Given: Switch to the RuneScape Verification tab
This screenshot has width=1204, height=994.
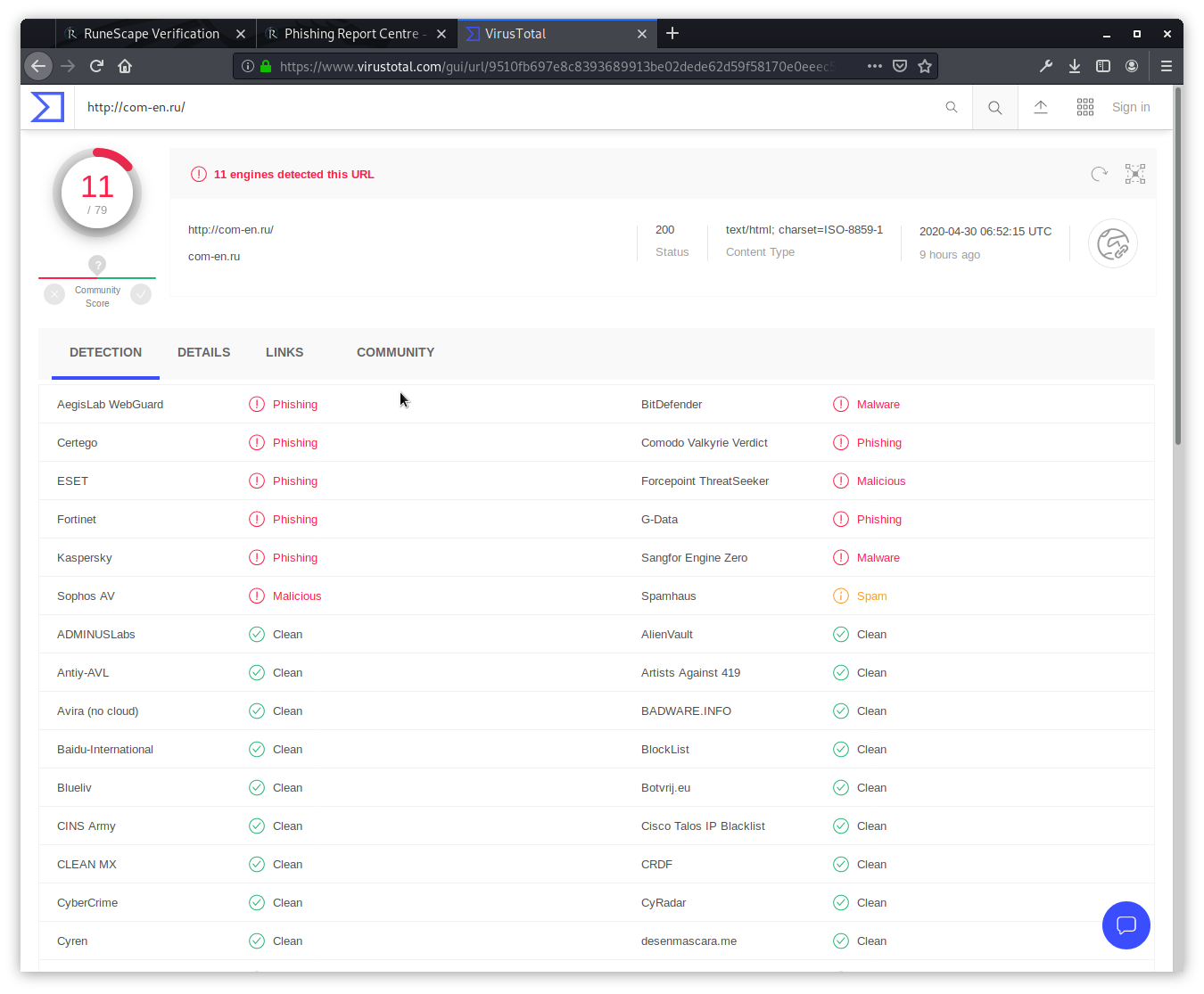Looking at the screenshot, I should pos(152,34).
